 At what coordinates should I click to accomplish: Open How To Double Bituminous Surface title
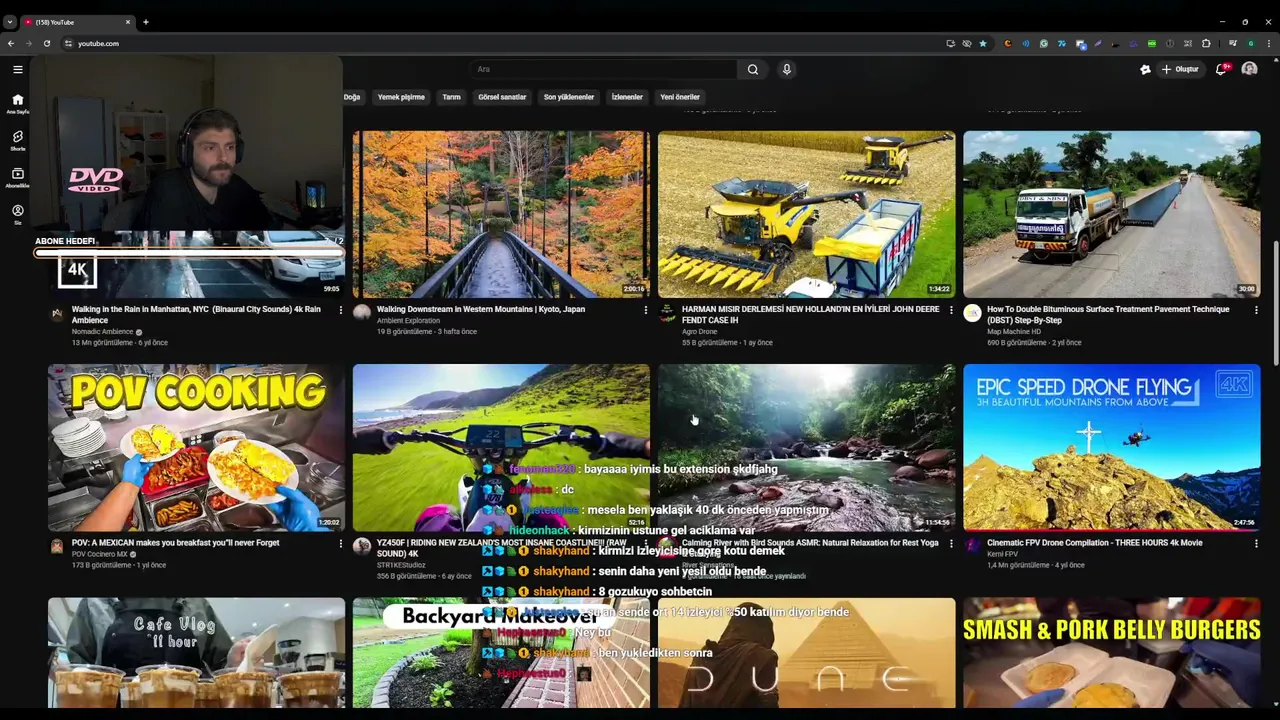point(1108,315)
